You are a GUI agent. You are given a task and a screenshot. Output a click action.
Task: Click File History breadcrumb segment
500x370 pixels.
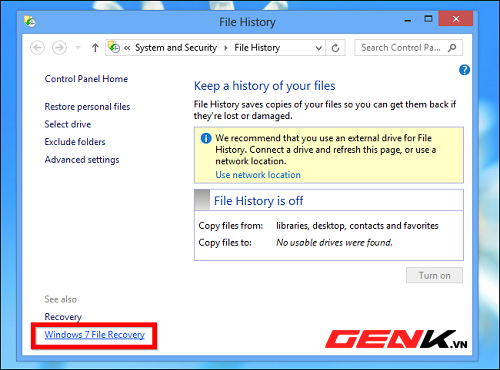(x=257, y=48)
